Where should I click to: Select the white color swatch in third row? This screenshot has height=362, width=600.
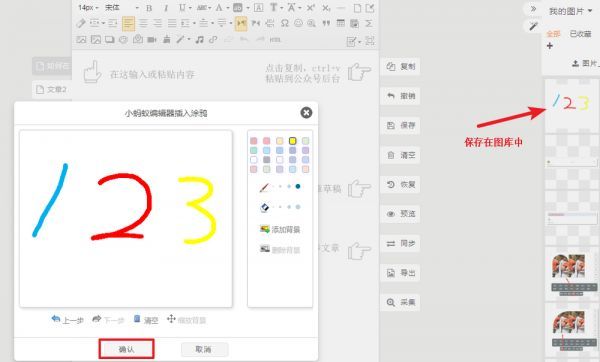point(254,160)
